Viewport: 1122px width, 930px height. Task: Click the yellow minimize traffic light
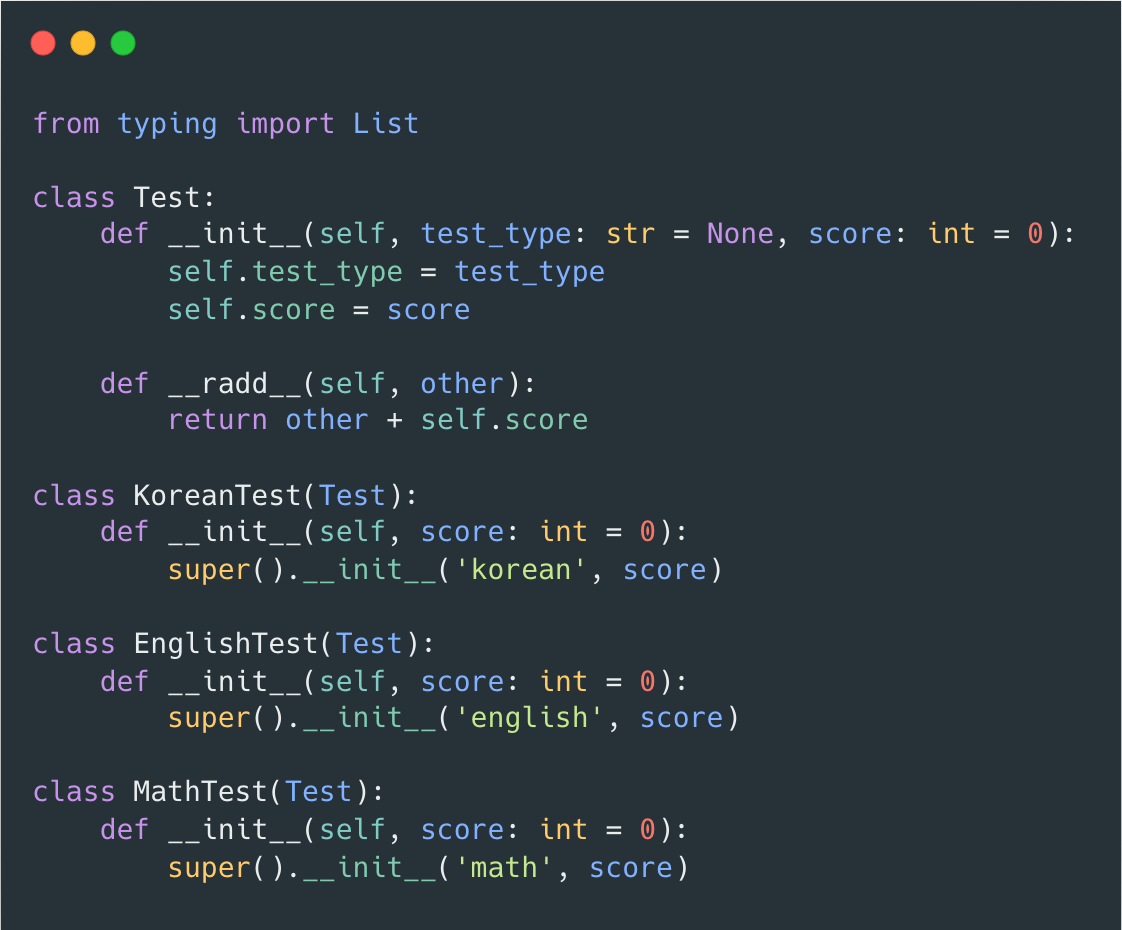point(83,43)
